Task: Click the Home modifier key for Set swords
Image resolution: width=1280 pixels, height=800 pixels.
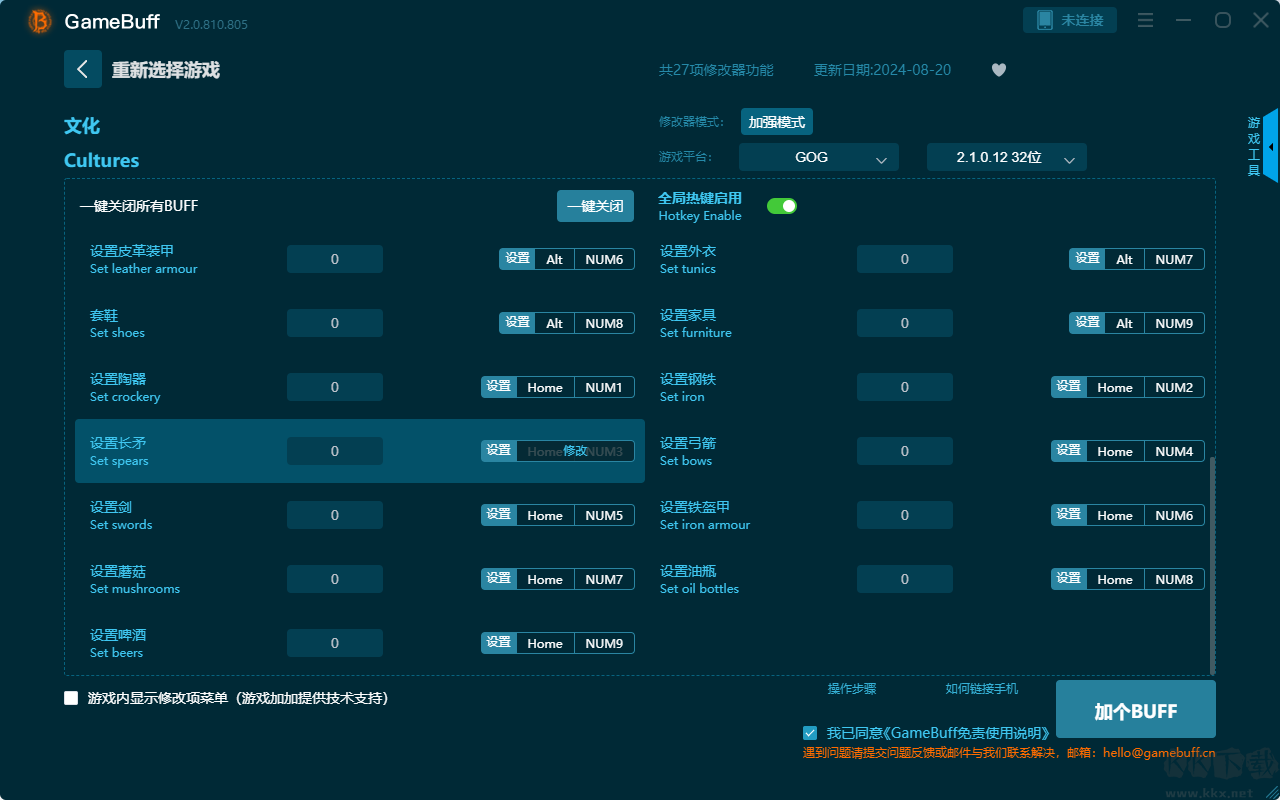Action: pos(545,515)
